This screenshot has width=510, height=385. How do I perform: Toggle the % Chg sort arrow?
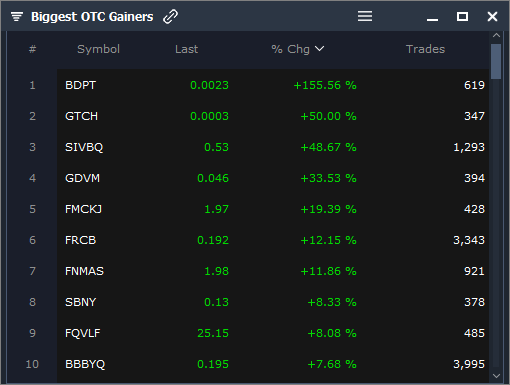(319, 49)
